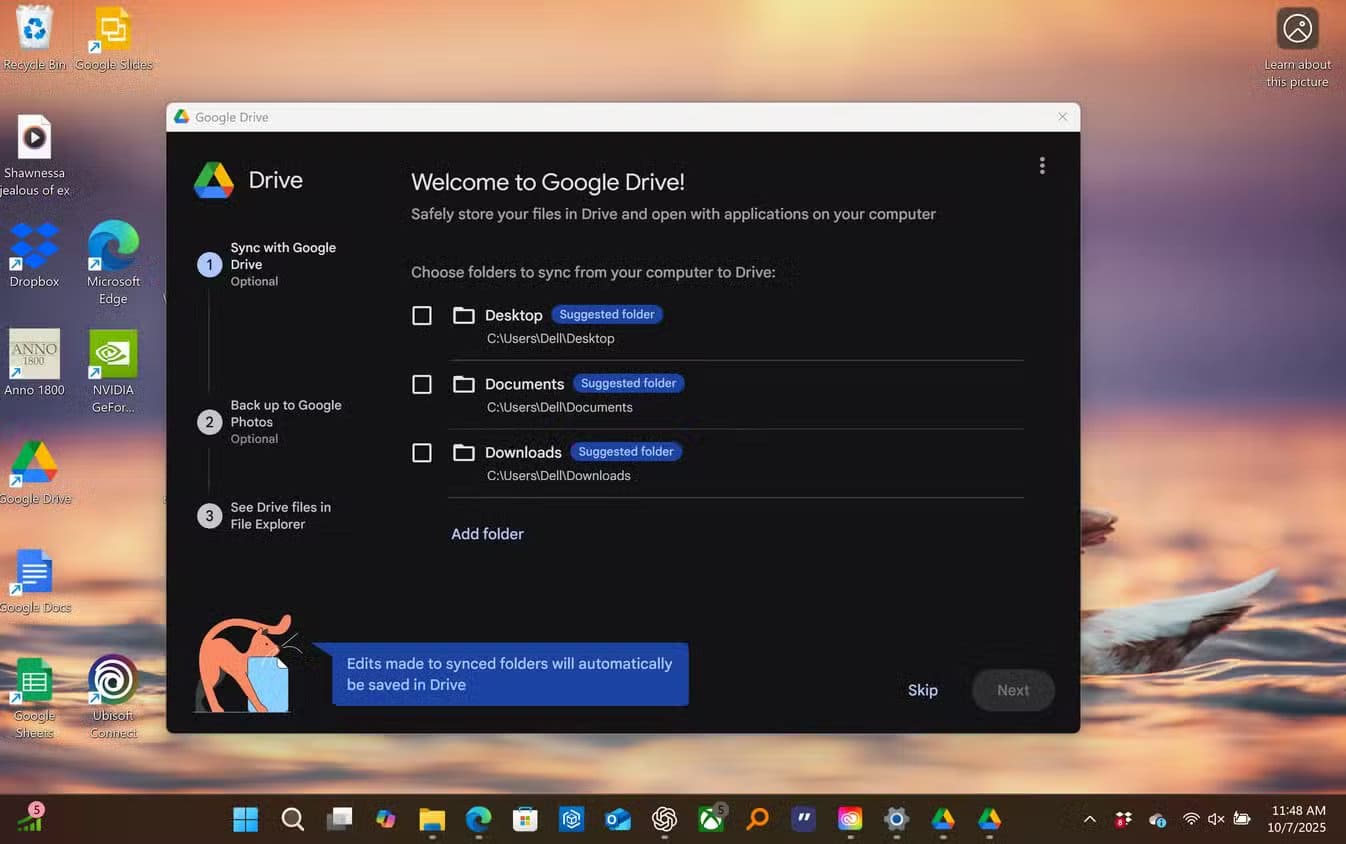Enable syncing for the Documents folder

(422, 385)
